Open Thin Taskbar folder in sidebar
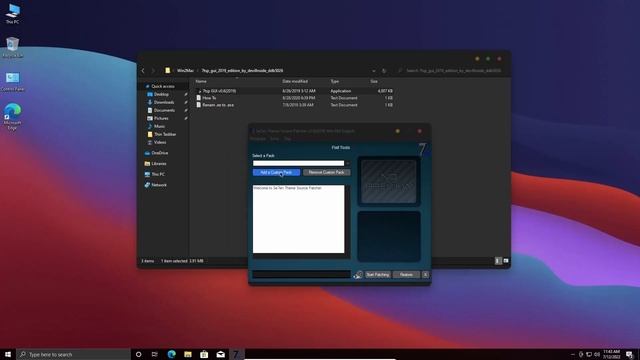The width and height of the screenshot is (640, 360). click(165, 134)
